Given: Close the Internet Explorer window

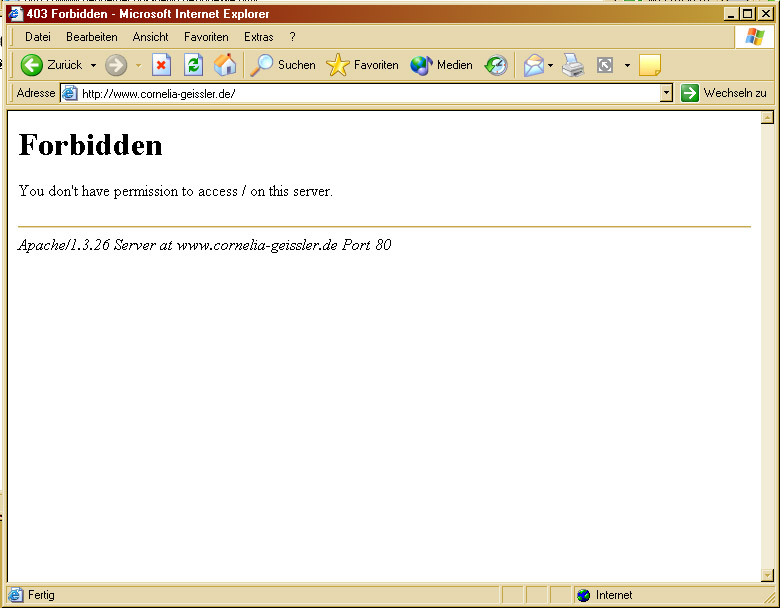Looking at the screenshot, I should point(766,14).
